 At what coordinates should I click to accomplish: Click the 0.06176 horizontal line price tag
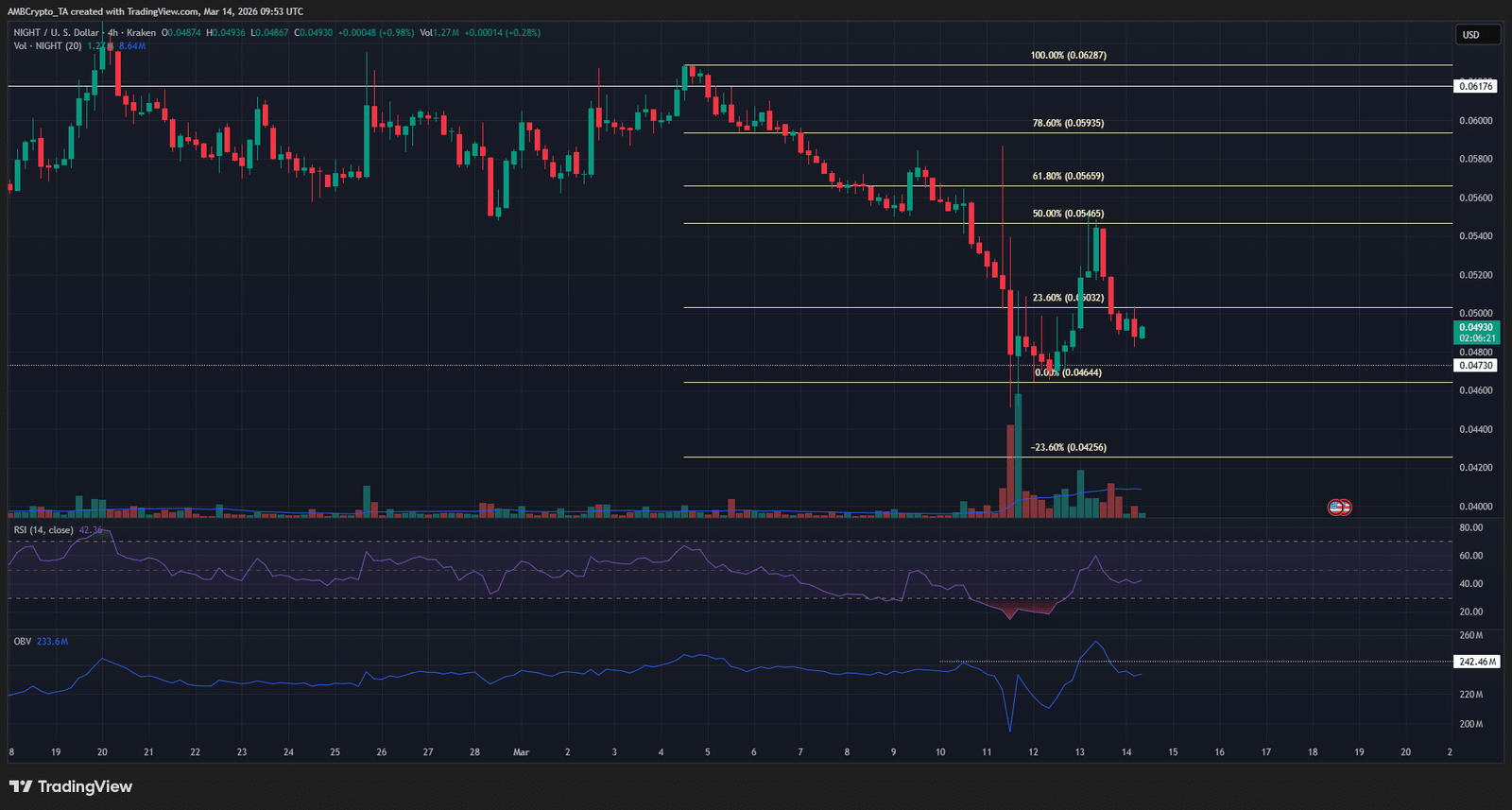(1476, 86)
